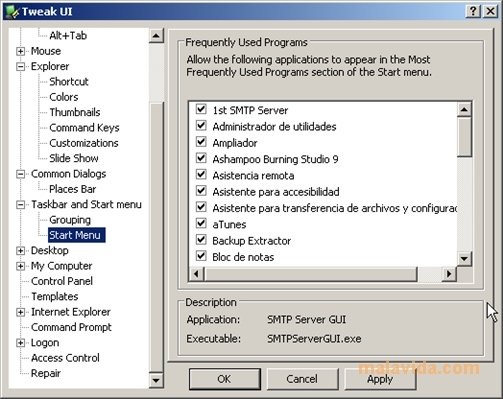Image resolution: width=503 pixels, height=399 pixels.
Task: Expand the Internet Explorer node
Action: click(21, 312)
